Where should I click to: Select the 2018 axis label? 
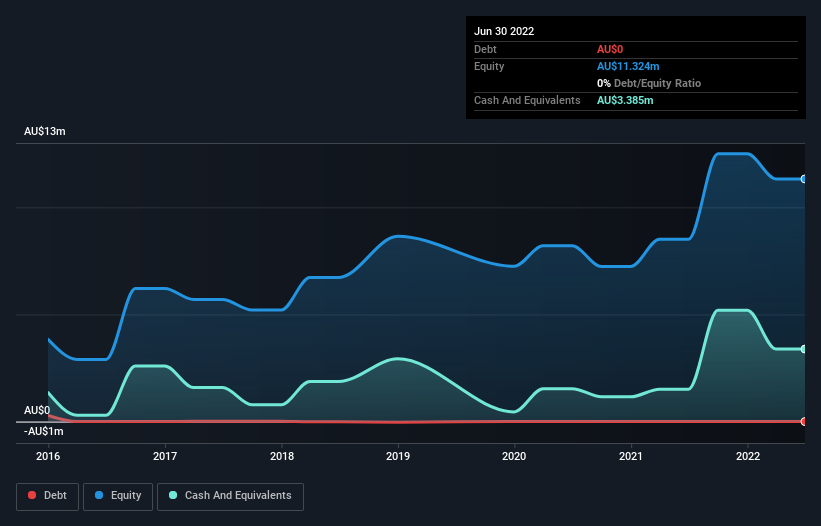point(282,456)
